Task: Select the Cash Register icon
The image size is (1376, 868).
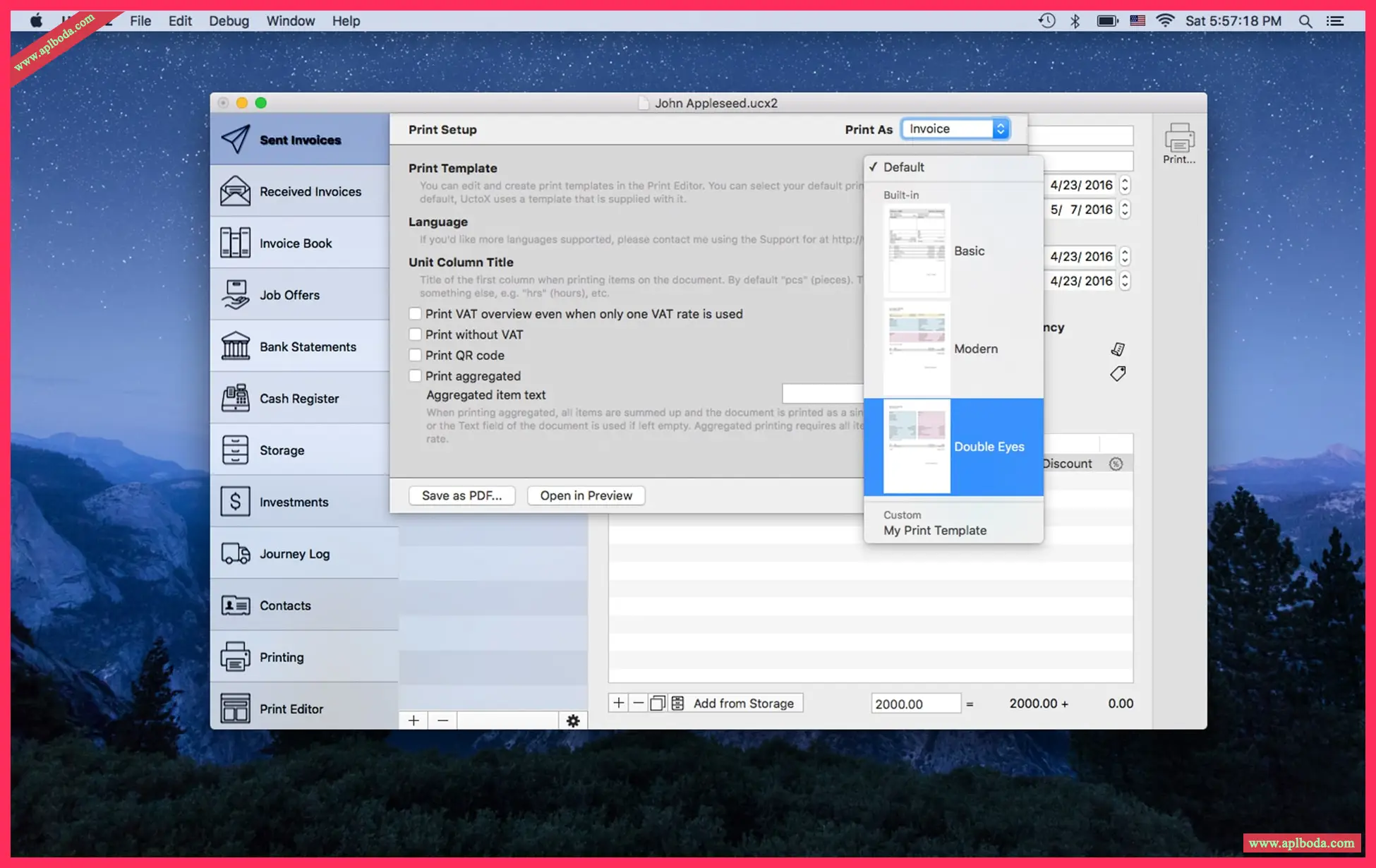Action: pos(236,398)
